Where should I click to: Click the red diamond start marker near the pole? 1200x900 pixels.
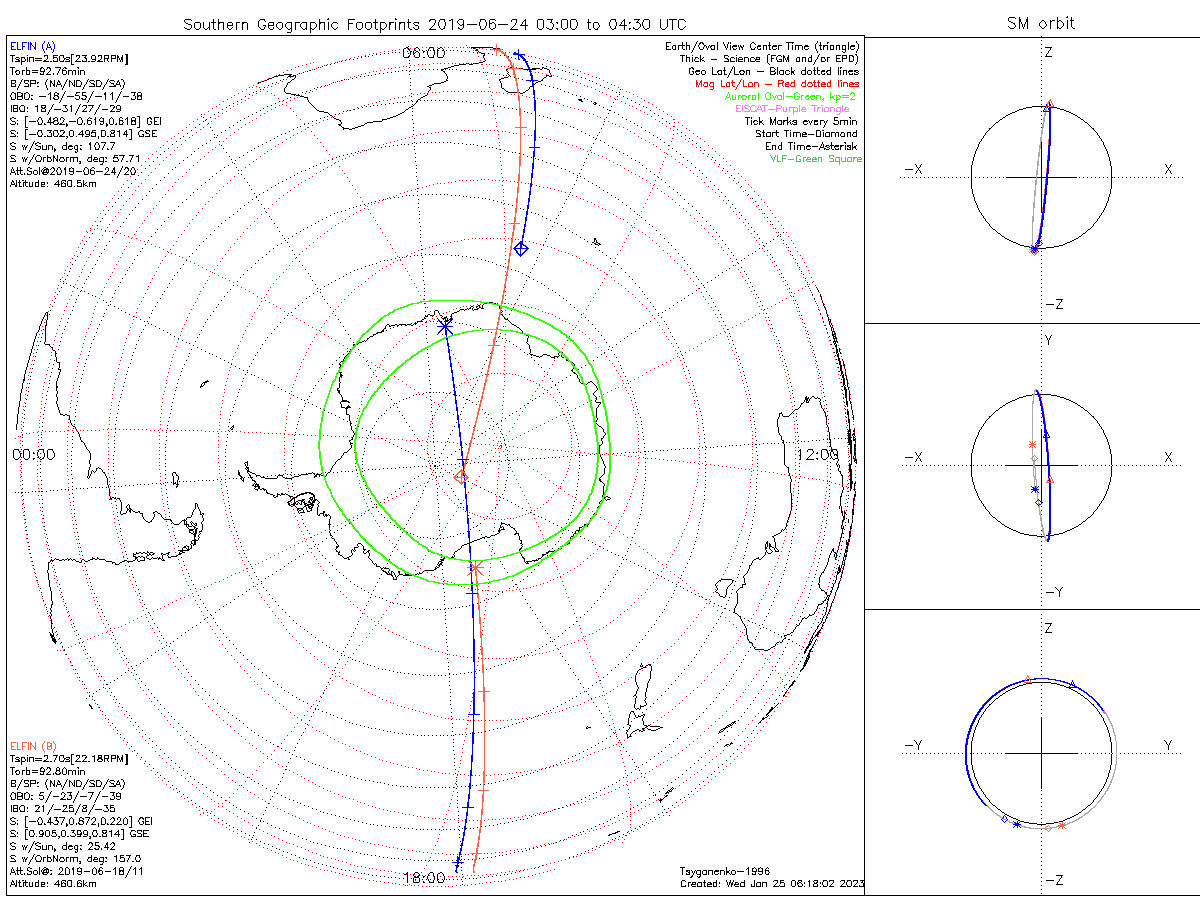460,477
